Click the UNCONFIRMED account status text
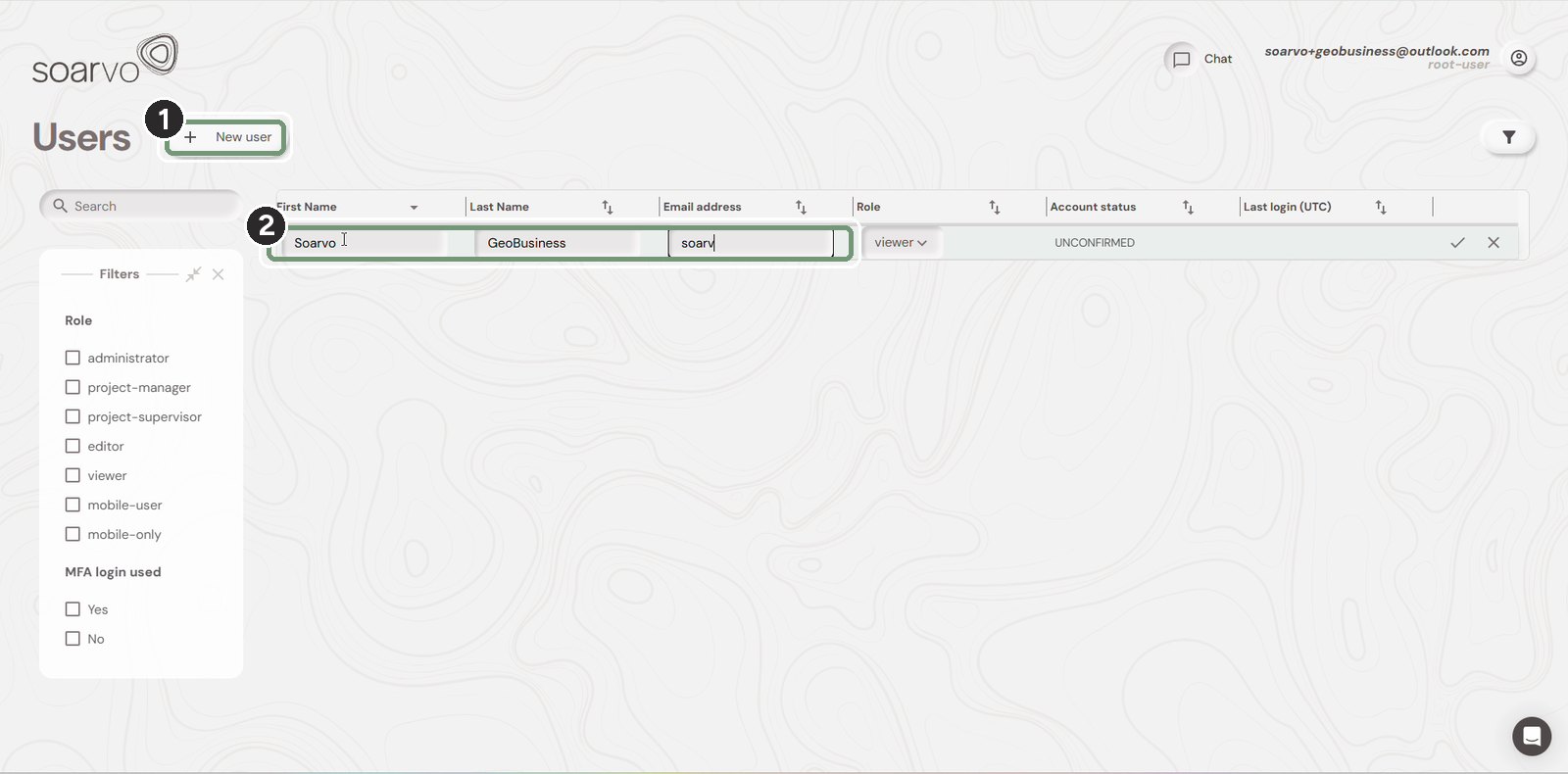This screenshot has width=1568, height=774. click(1095, 243)
